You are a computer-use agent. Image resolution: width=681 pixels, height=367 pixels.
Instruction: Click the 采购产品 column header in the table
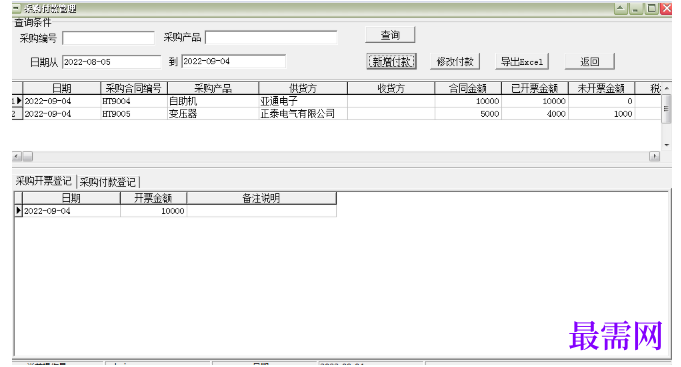pyautogui.click(x=213, y=88)
